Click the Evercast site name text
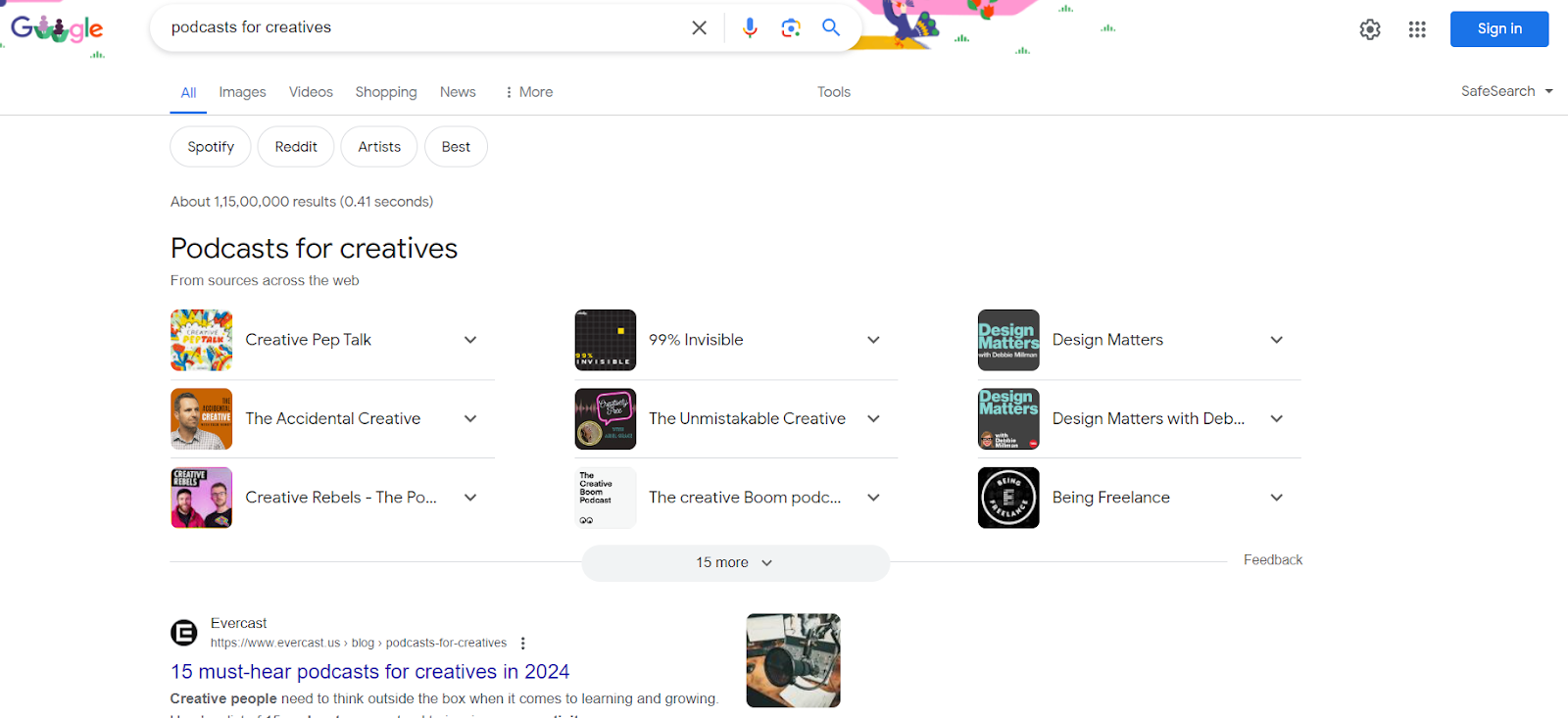The height and width of the screenshot is (718, 1568). (239, 623)
